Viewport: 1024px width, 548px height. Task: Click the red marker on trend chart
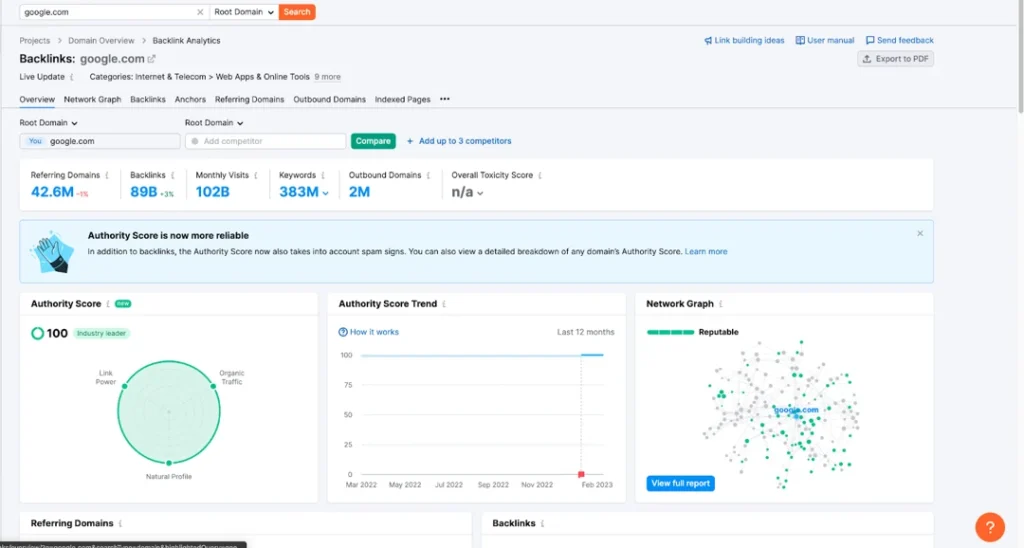click(x=581, y=474)
